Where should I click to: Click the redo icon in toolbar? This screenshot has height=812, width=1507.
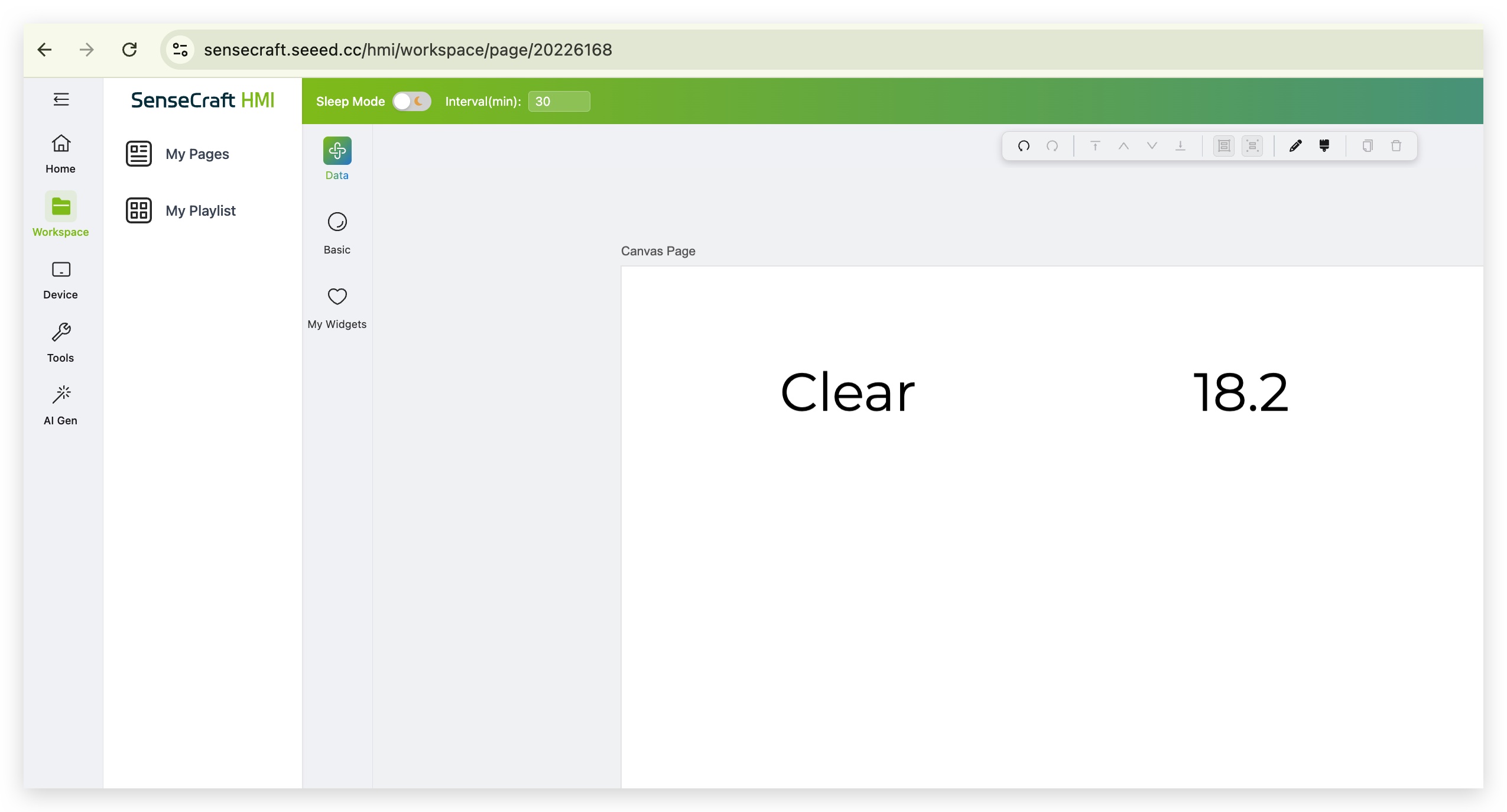[1052, 146]
